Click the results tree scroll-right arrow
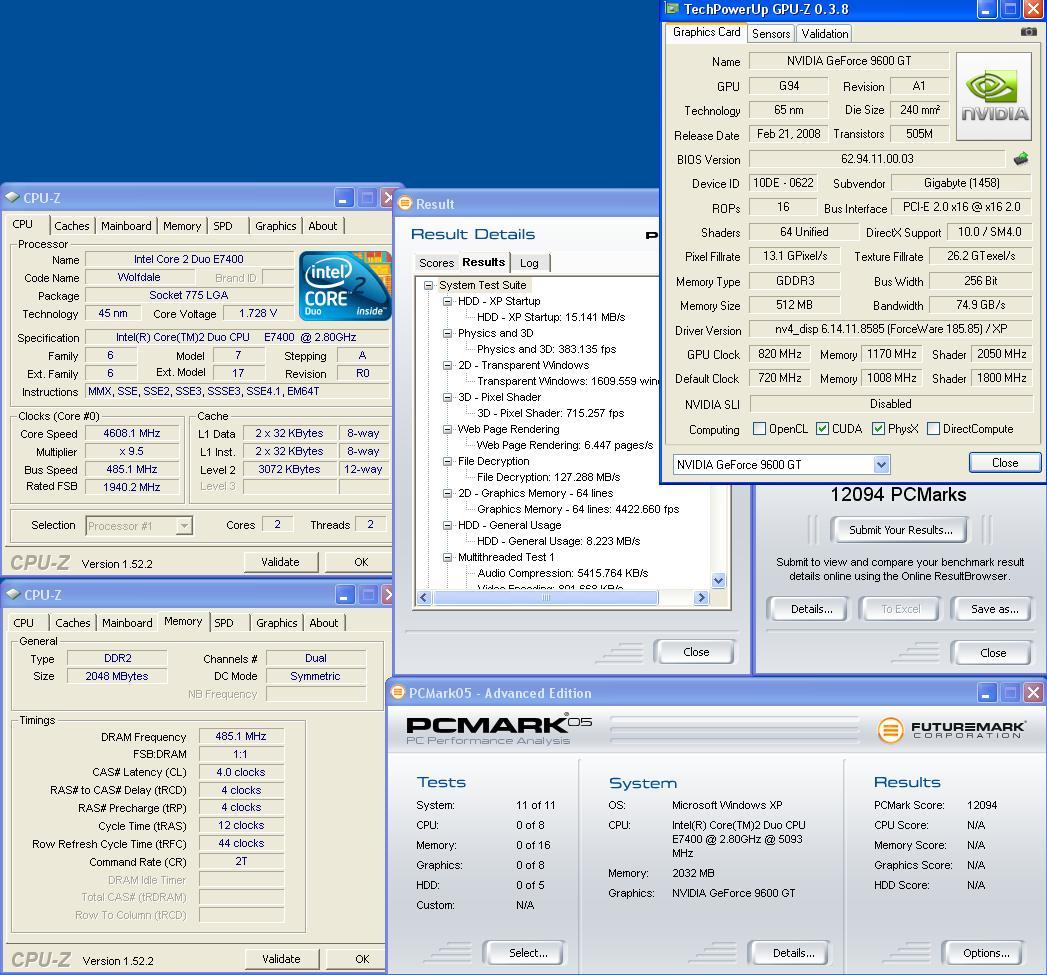Viewport: 1047px width, 975px height. point(700,598)
